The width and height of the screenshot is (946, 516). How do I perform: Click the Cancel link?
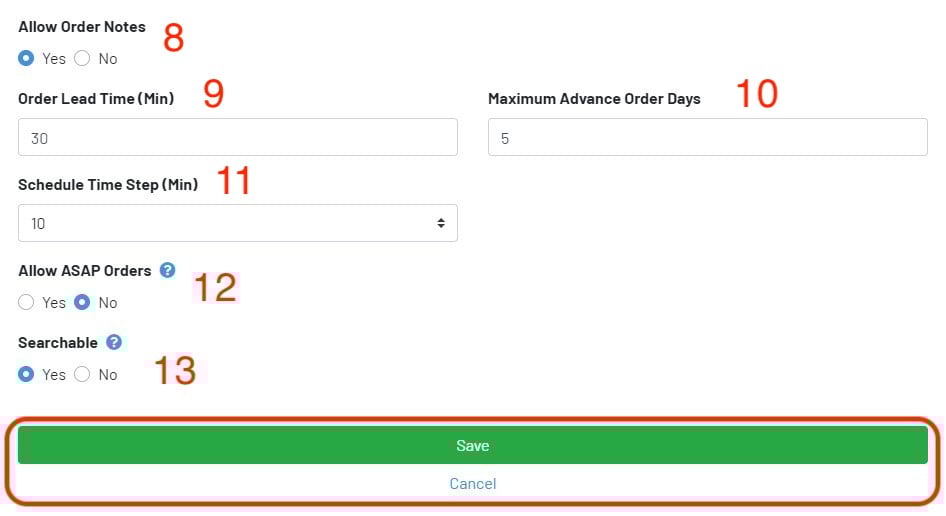point(472,484)
